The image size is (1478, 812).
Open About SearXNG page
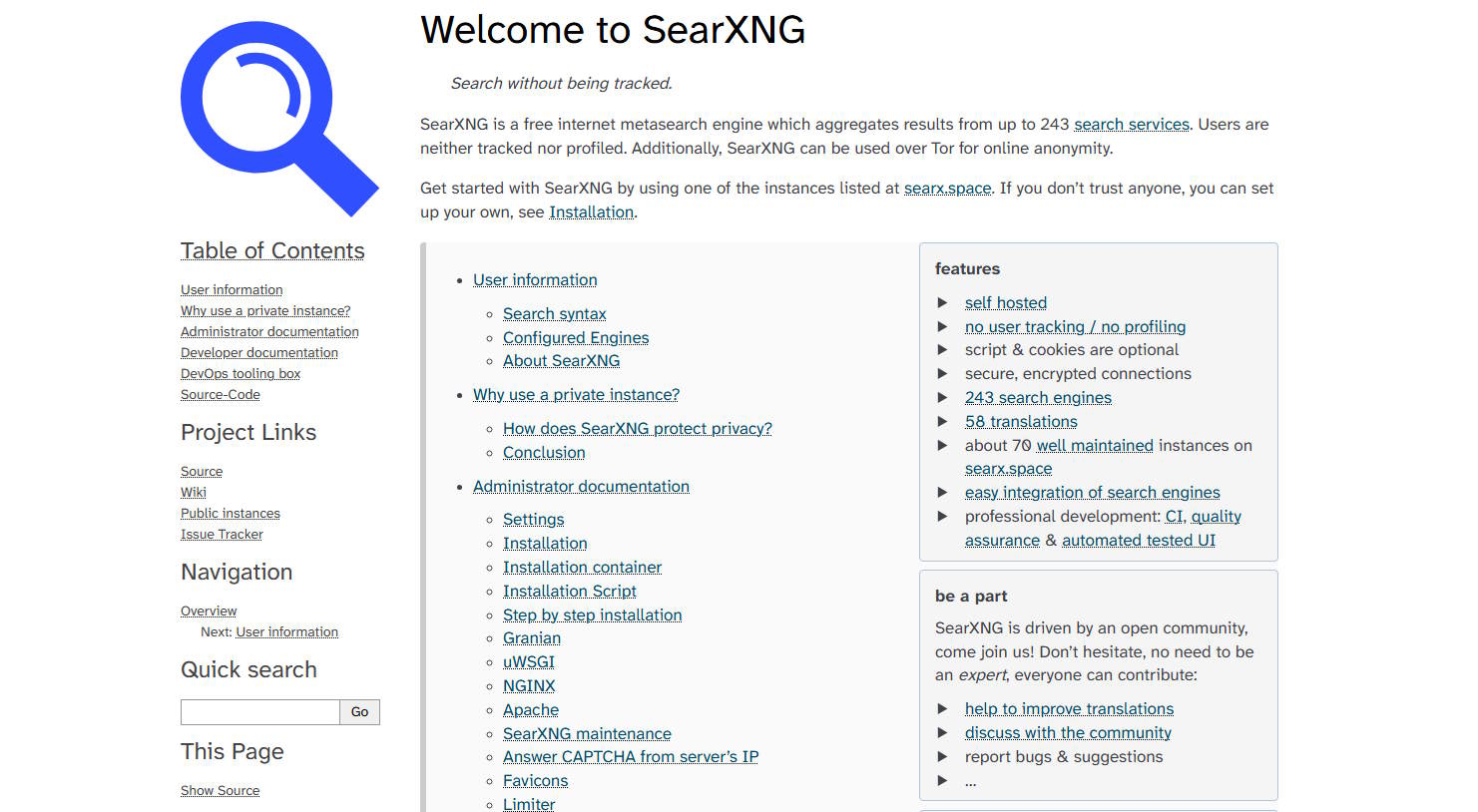pyautogui.click(x=562, y=361)
